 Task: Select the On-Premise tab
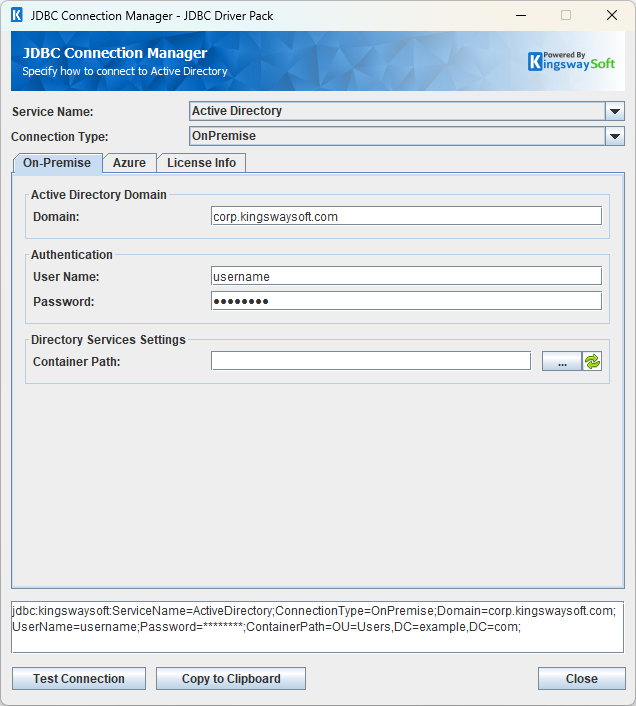[57, 163]
